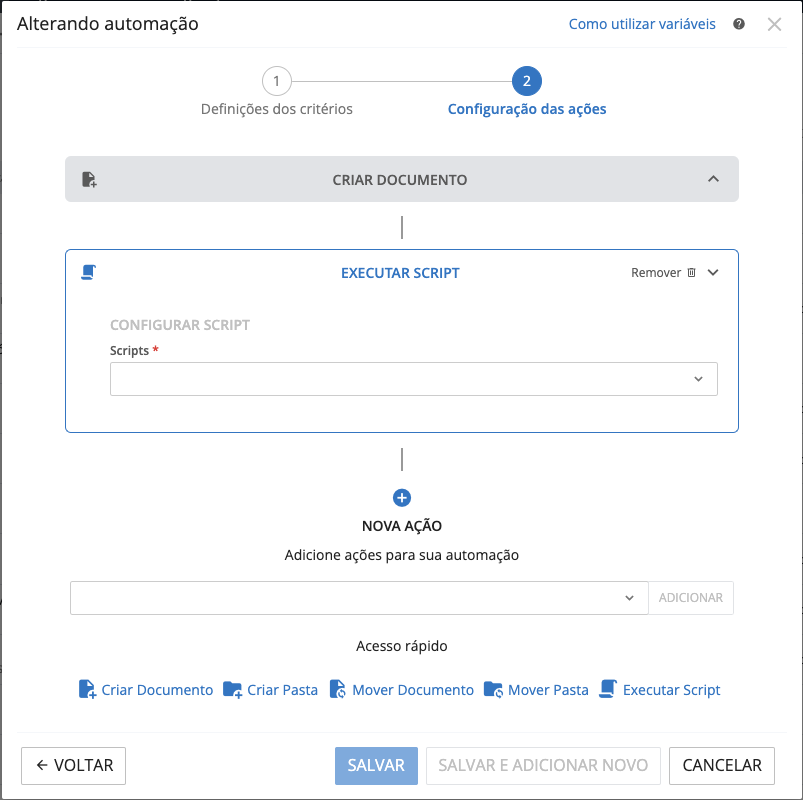
Task: Click the Mover Pasta quick access icon
Action: coord(493,690)
